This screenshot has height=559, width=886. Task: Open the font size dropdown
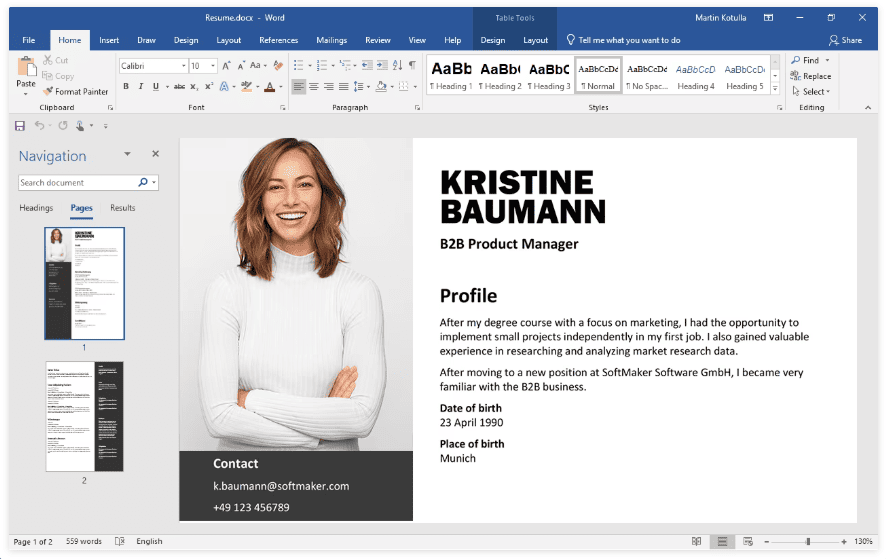tap(213, 66)
